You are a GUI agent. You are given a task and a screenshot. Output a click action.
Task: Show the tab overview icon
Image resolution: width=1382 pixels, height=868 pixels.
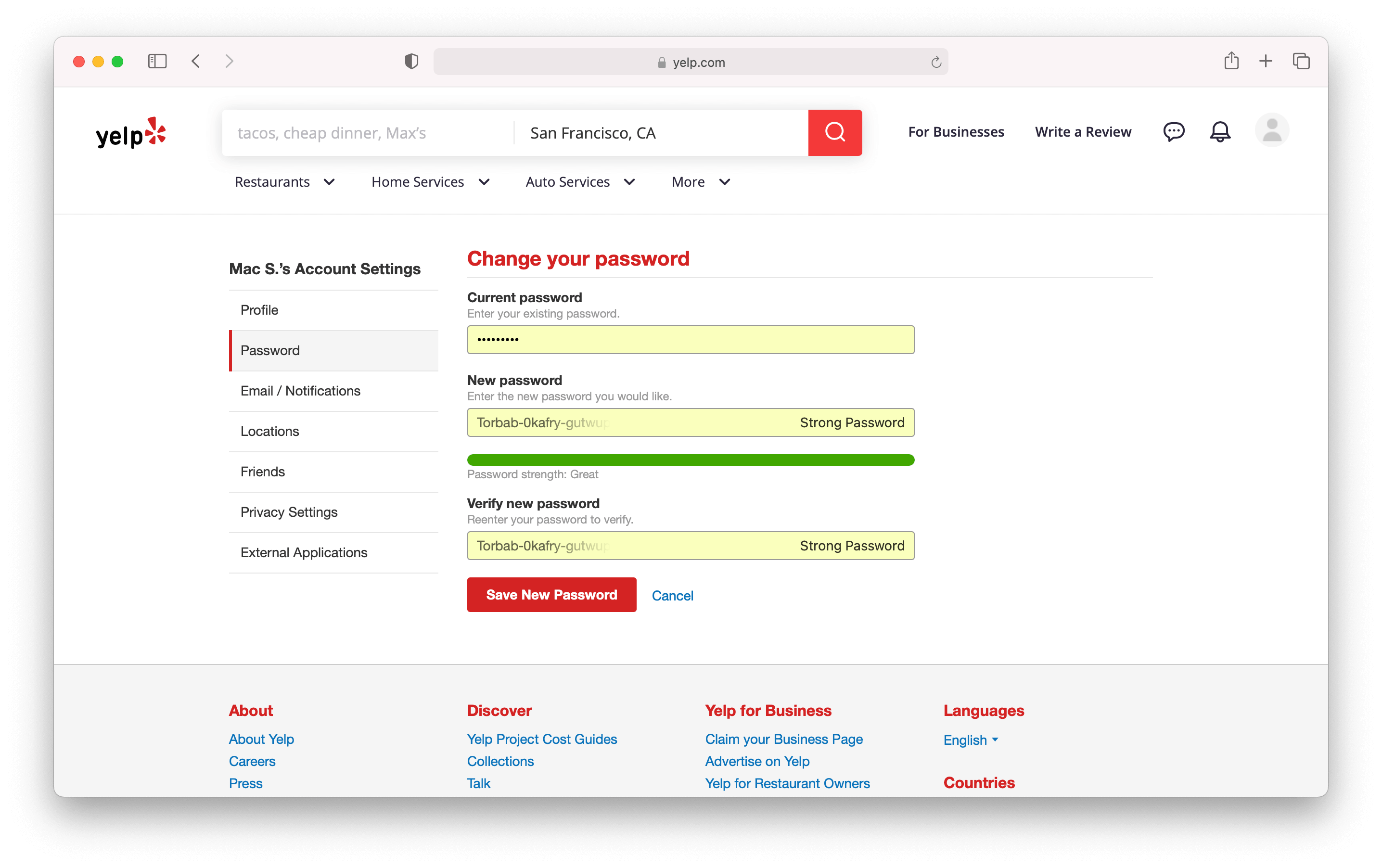tap(1301, 61)
